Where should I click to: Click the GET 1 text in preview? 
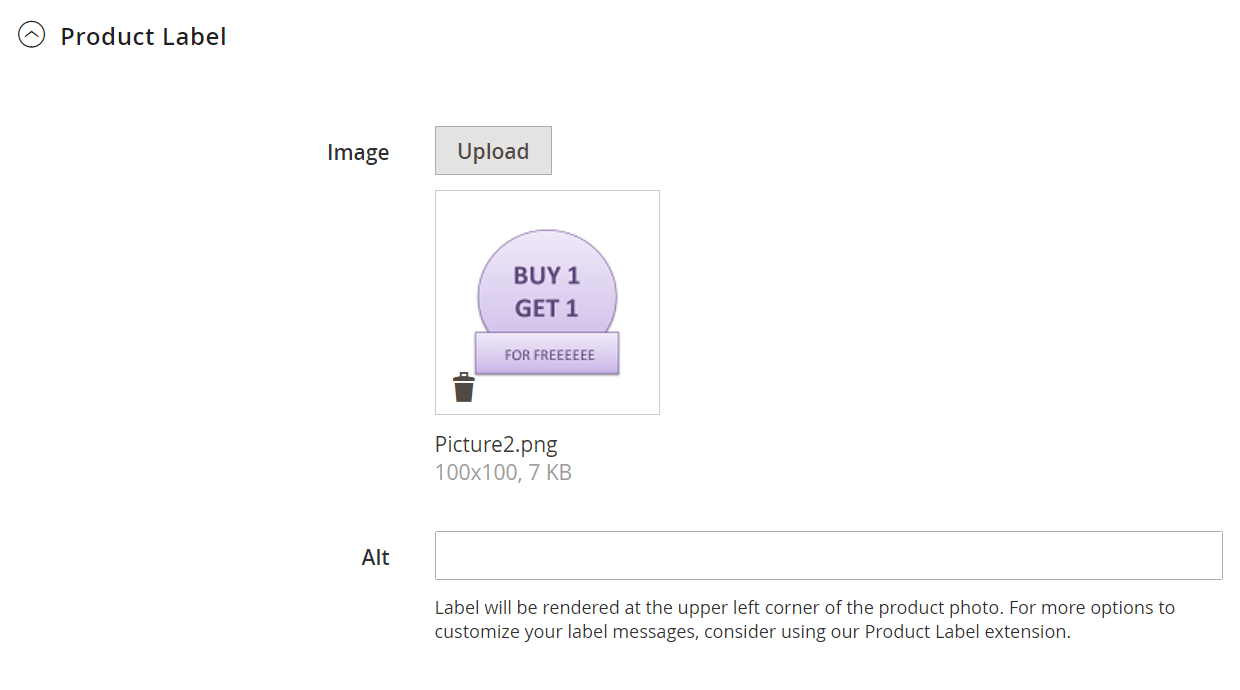coord(547,308)
